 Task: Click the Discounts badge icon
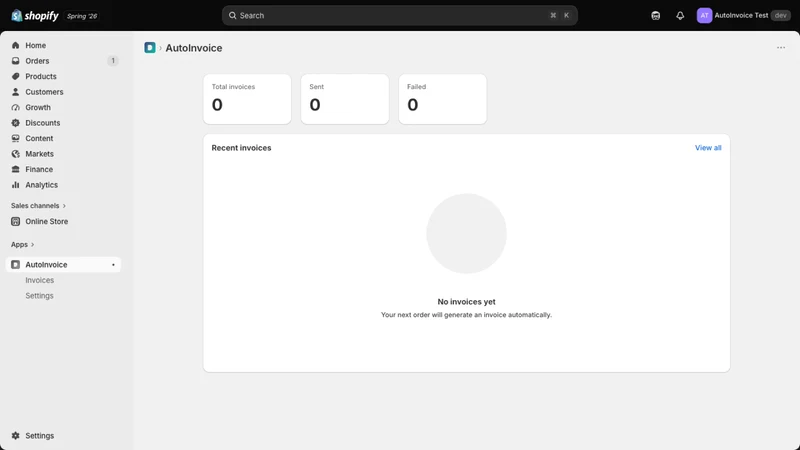pyautogui.click(x=15, y=123)
